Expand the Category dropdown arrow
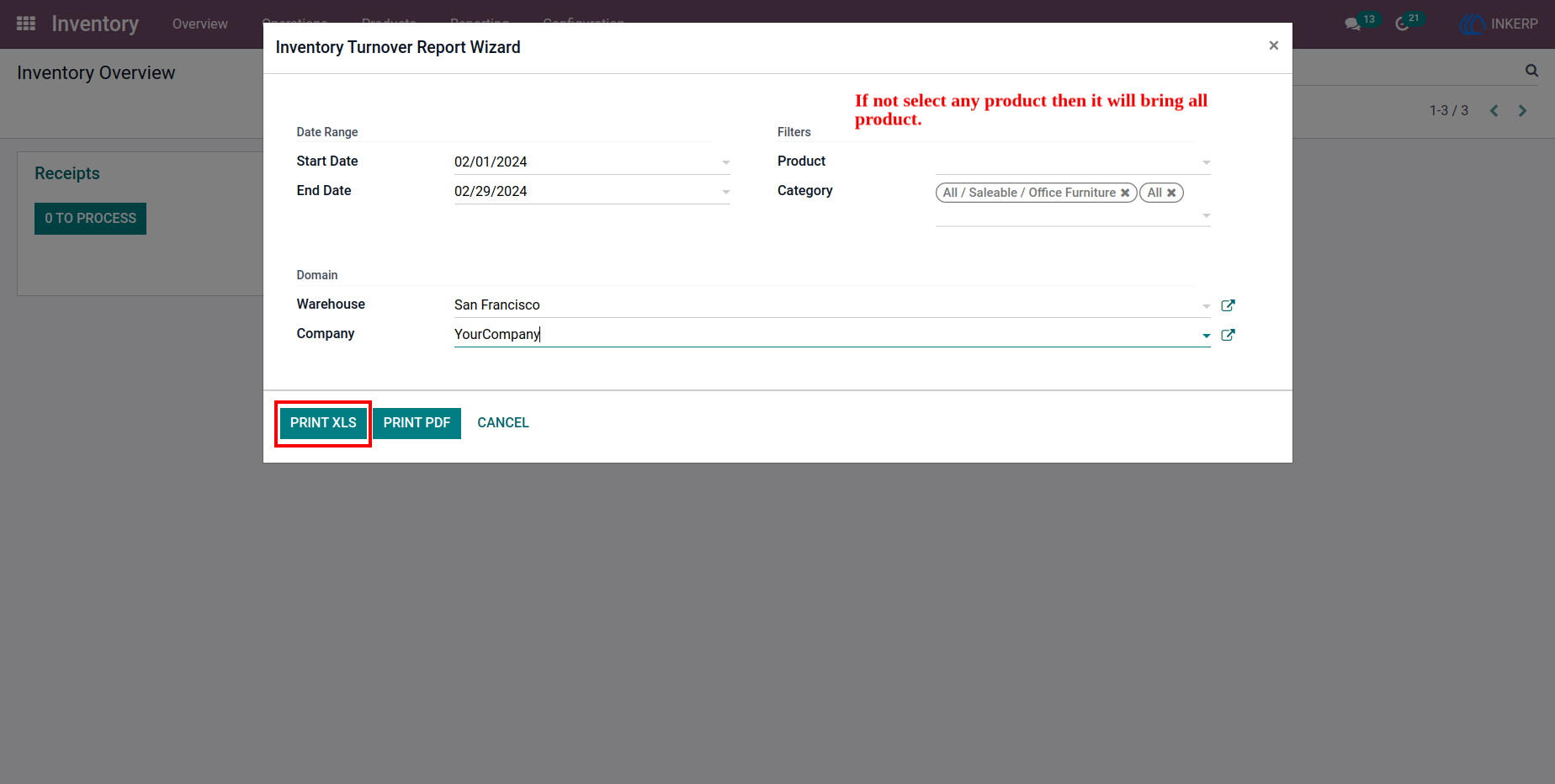Image resolution: width=1555 pixels, height=784 pixels. [x=1206, y=216]
